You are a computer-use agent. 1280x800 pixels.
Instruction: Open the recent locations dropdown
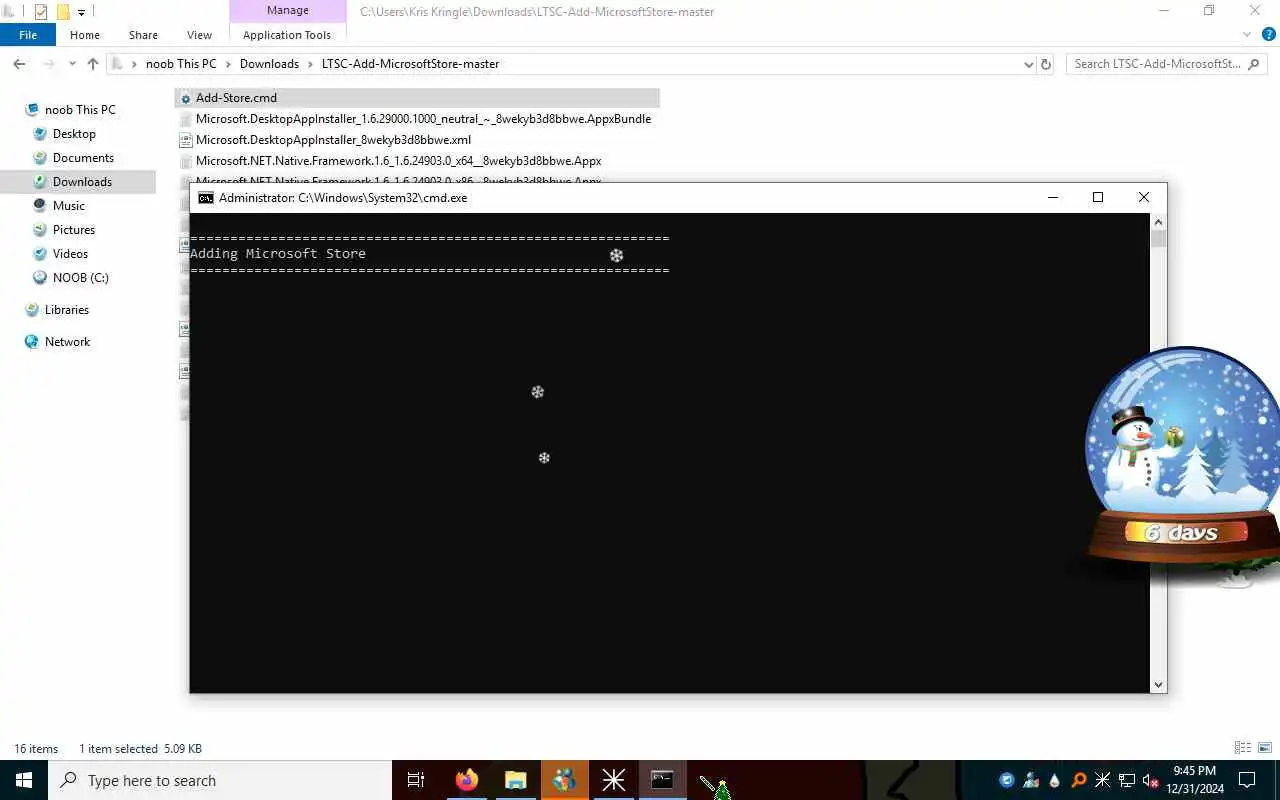click(72, 64)
